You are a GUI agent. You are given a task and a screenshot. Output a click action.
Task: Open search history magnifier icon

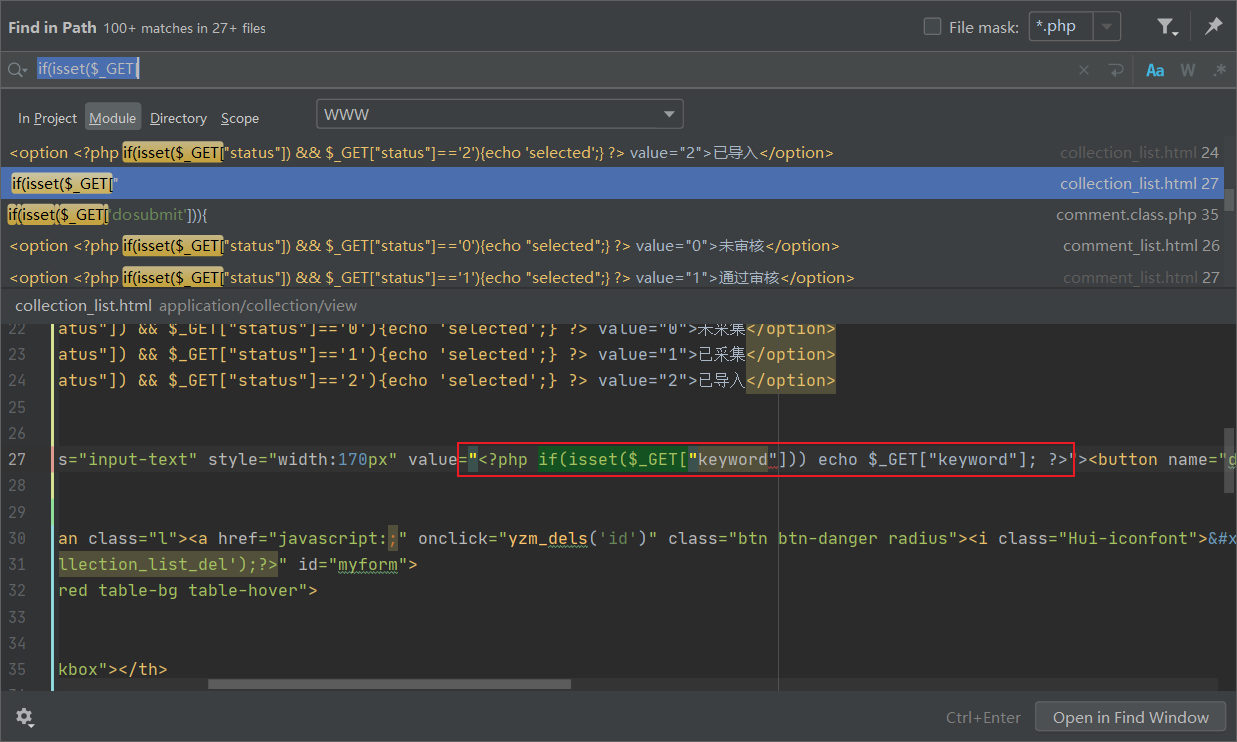tap(17, 70)
